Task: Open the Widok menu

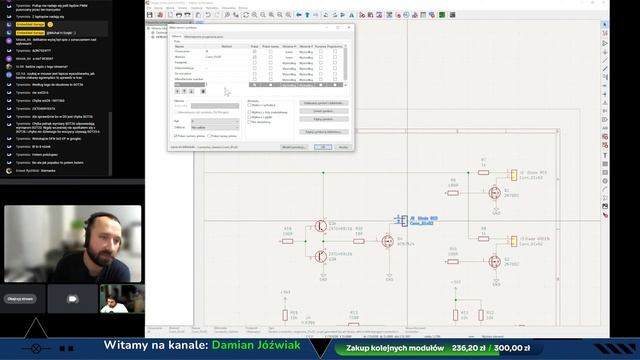Action: (170, 8)
